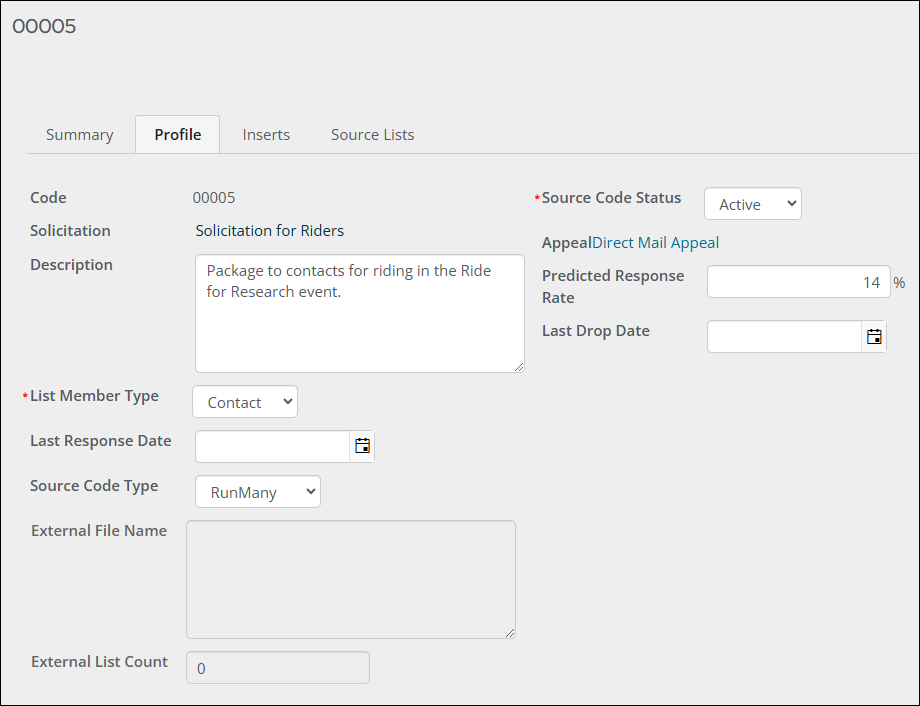This screenshot has height=706, width=920.
Task: Click the Description field label
Action: (72, 265)
